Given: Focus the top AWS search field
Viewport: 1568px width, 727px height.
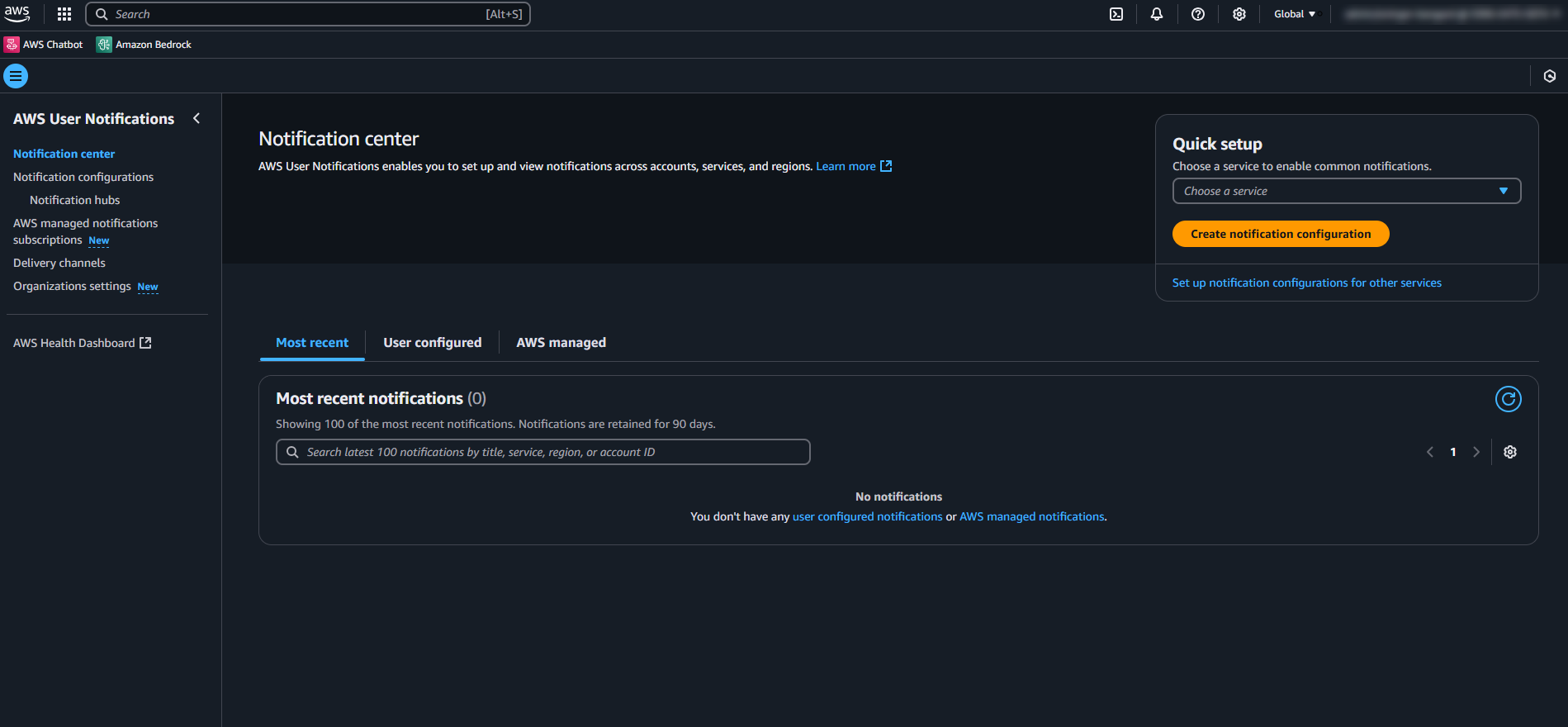Looking at the screenshot, I should point(308,14).
